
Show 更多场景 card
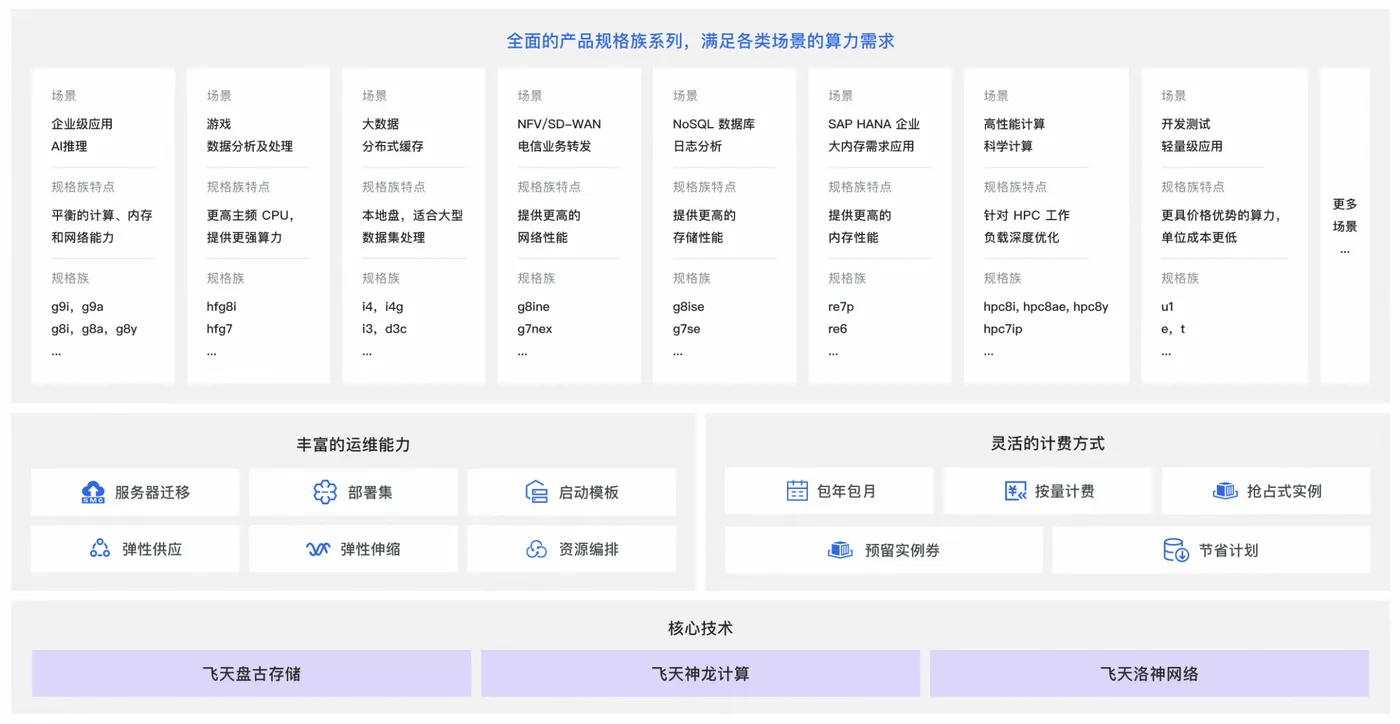1345,226
